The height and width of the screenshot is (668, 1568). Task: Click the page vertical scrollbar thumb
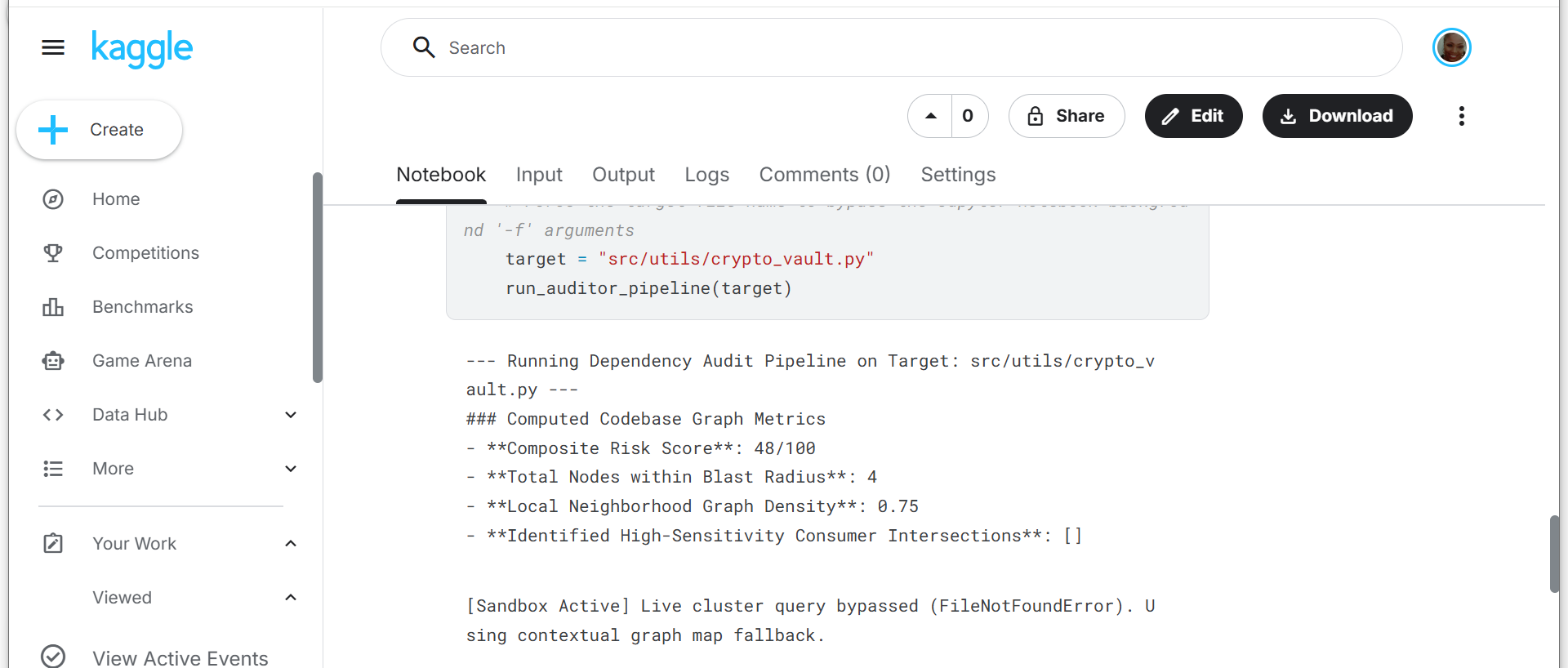pyautogui.click(x=1555, y=554)
